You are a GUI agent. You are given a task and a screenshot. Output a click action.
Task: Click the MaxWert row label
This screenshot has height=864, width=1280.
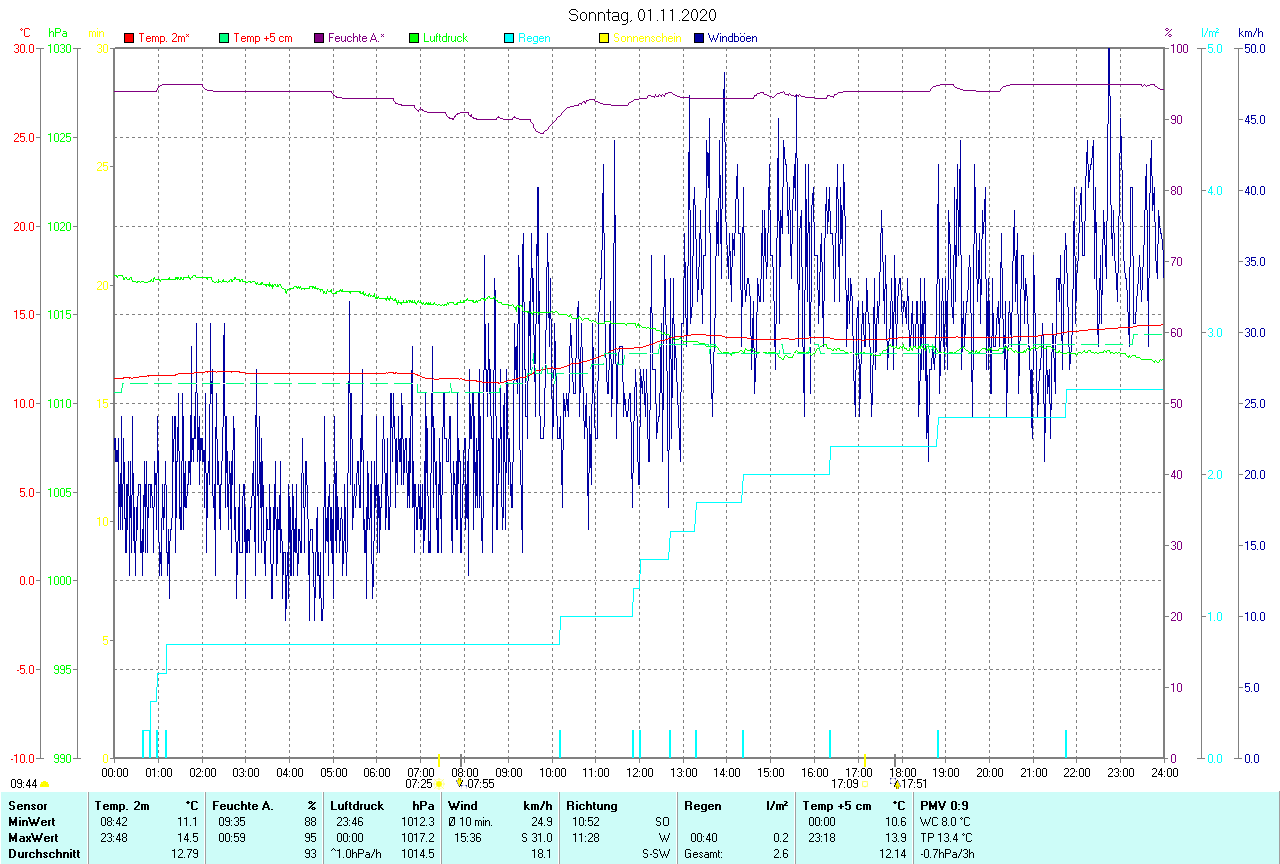(x=33, y=838)
